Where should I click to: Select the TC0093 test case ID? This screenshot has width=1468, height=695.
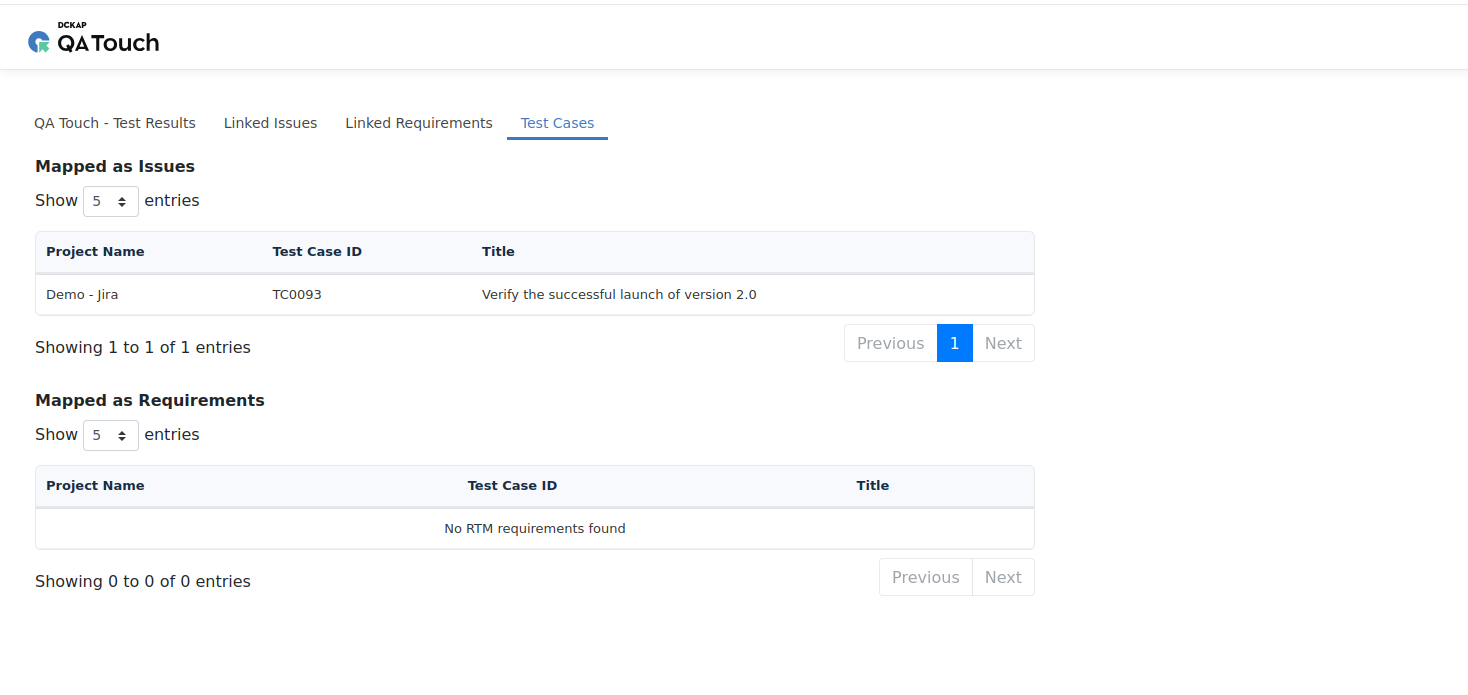pyautogui.click(x=297, y=295)
